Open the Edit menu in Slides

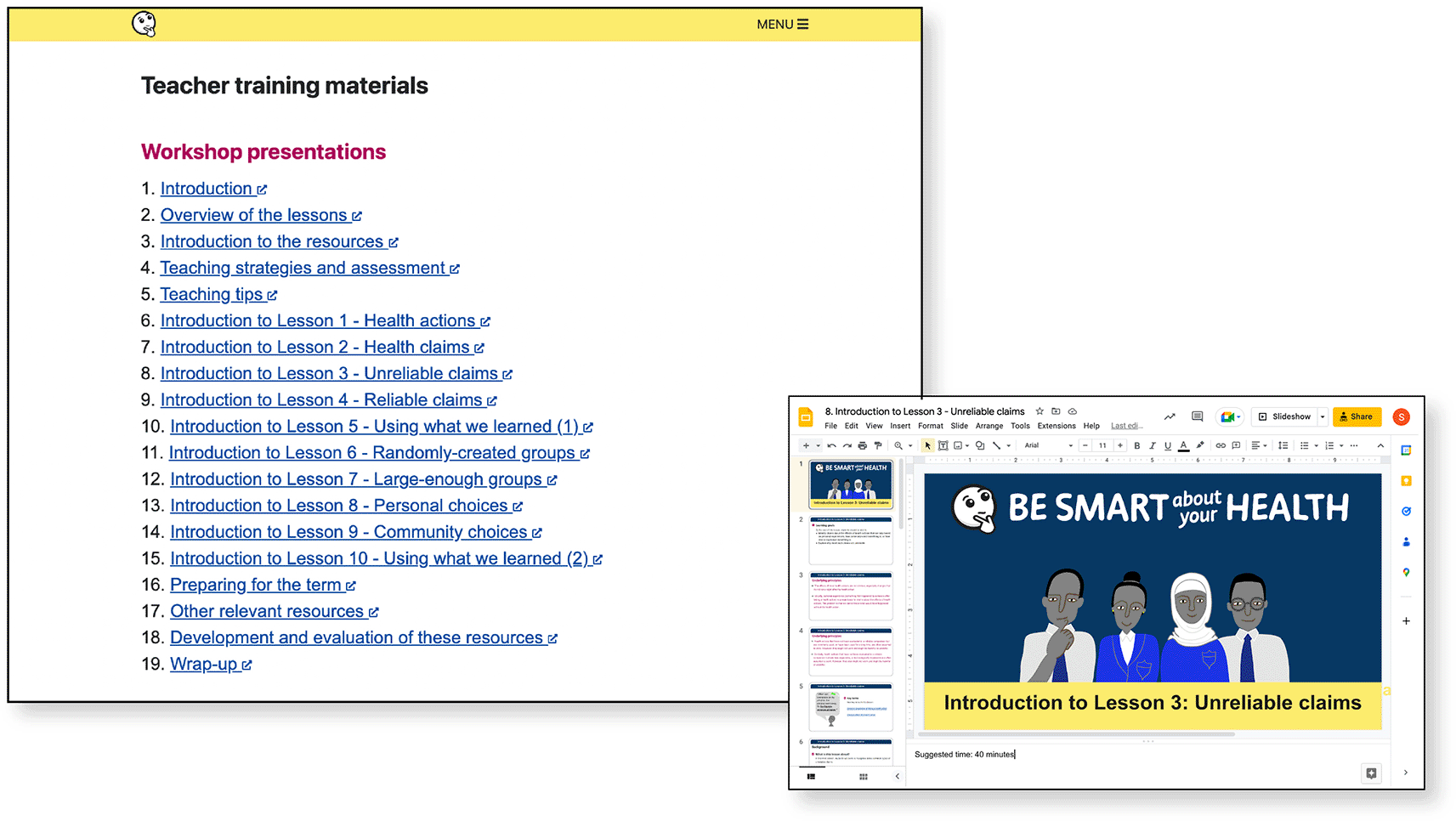[851, 426]
